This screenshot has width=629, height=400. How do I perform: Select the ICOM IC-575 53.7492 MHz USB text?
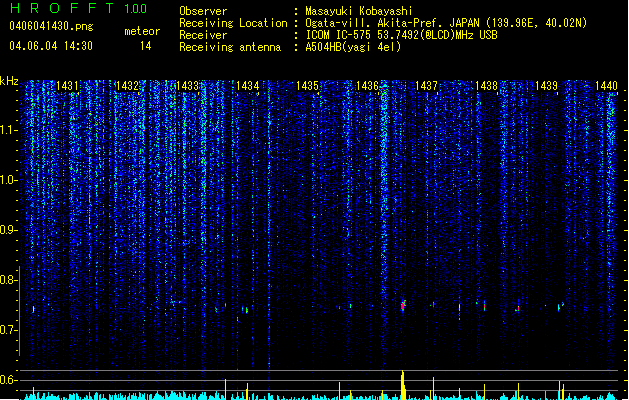pyautogui.click(x=401, y=35)
